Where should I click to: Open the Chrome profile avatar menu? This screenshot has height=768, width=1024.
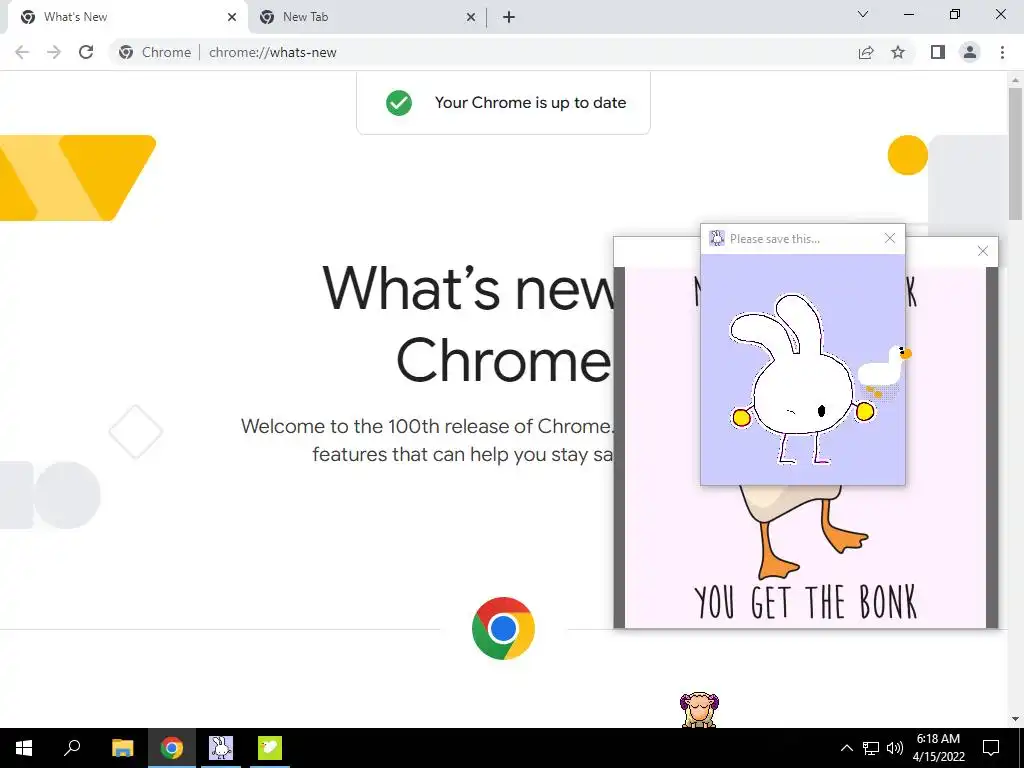click(x=970, y=52)
